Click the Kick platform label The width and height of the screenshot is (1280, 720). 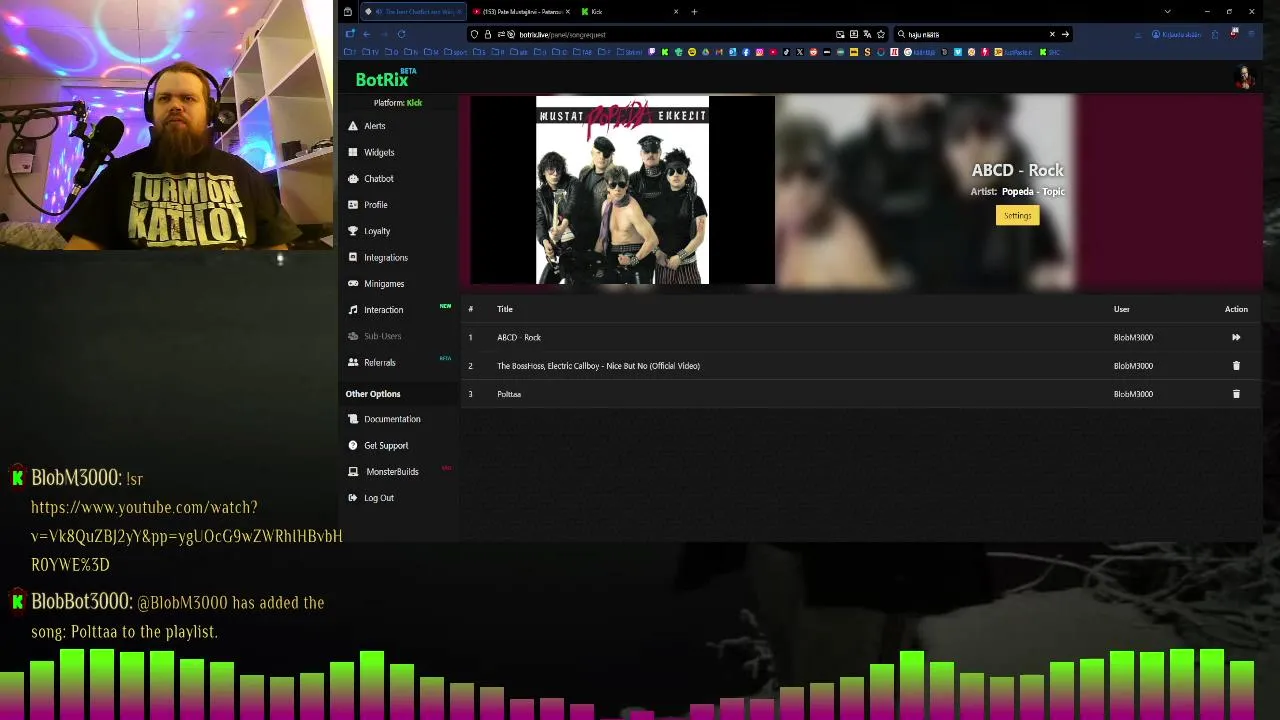click(x=414, y=103)
